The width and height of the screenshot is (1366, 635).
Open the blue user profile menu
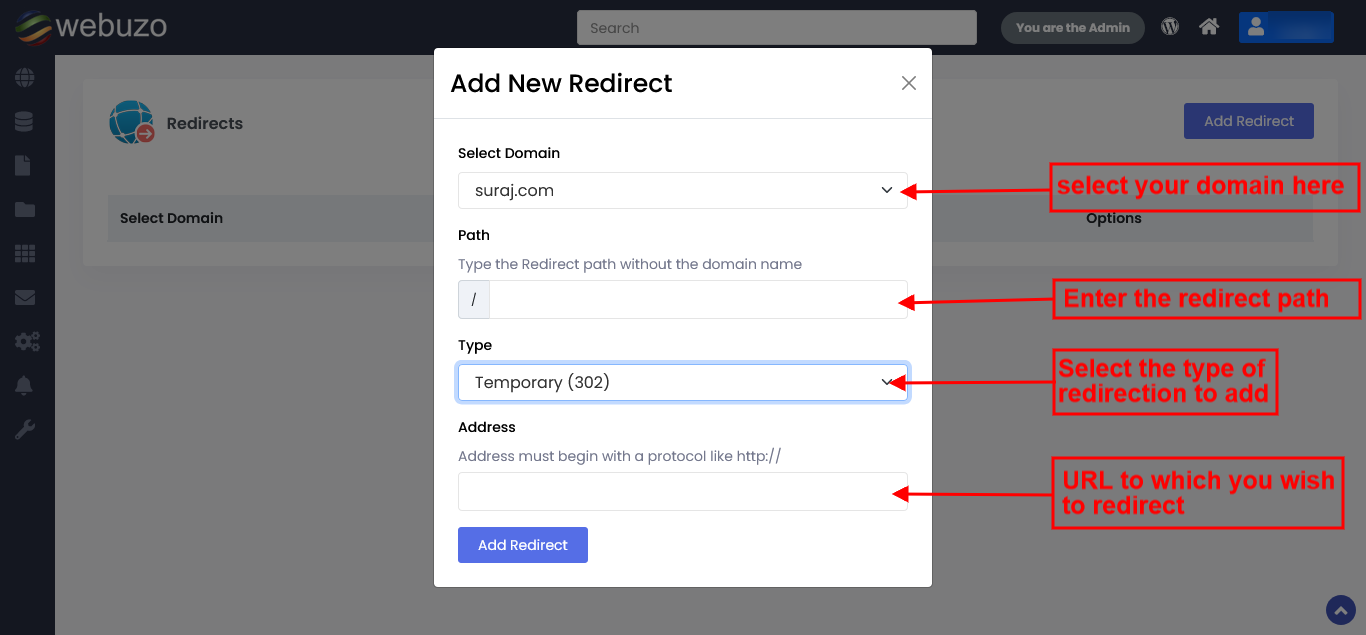click(x=1285, y=27)
